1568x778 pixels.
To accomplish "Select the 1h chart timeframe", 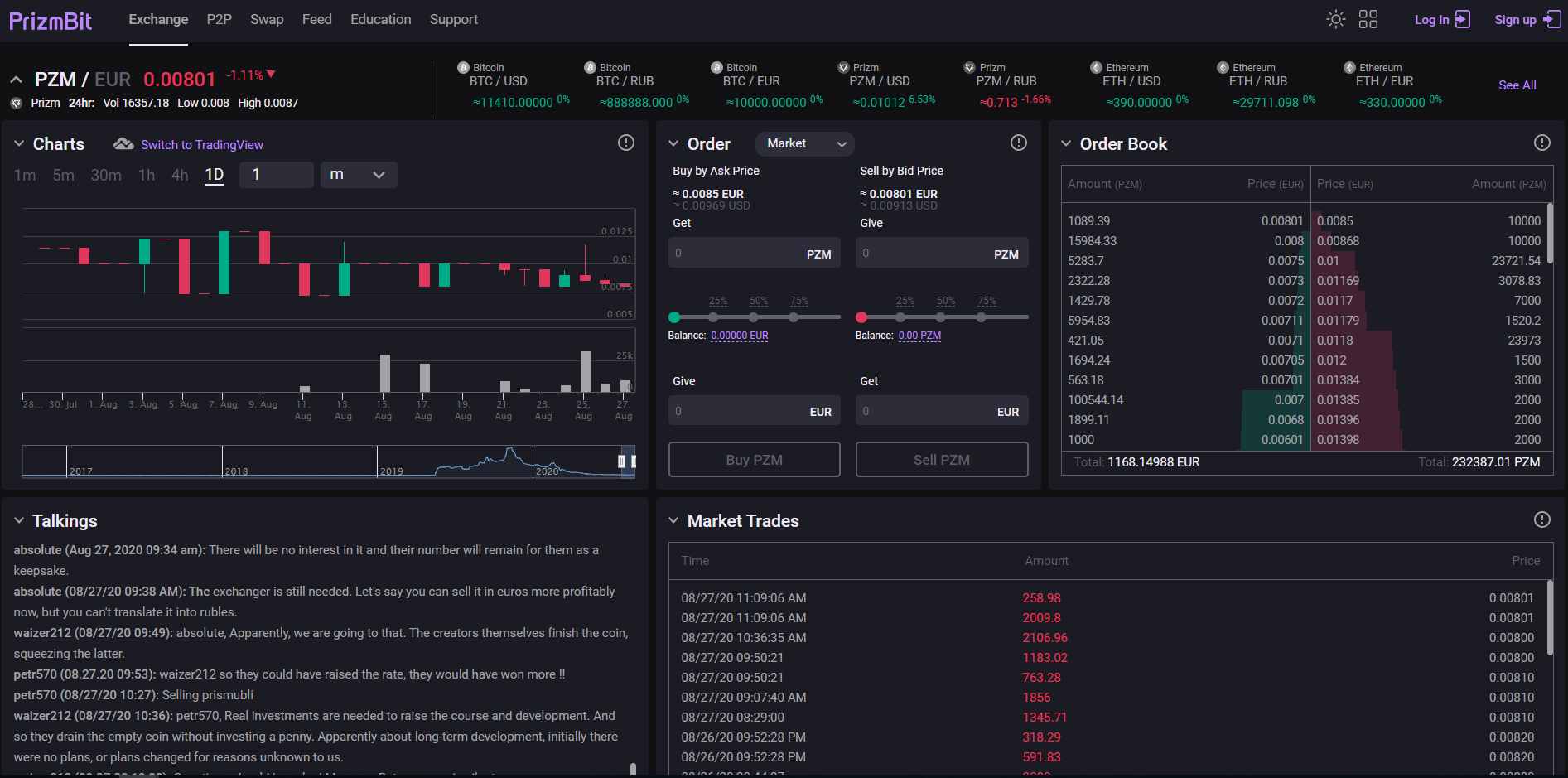I will coord(147,175).
